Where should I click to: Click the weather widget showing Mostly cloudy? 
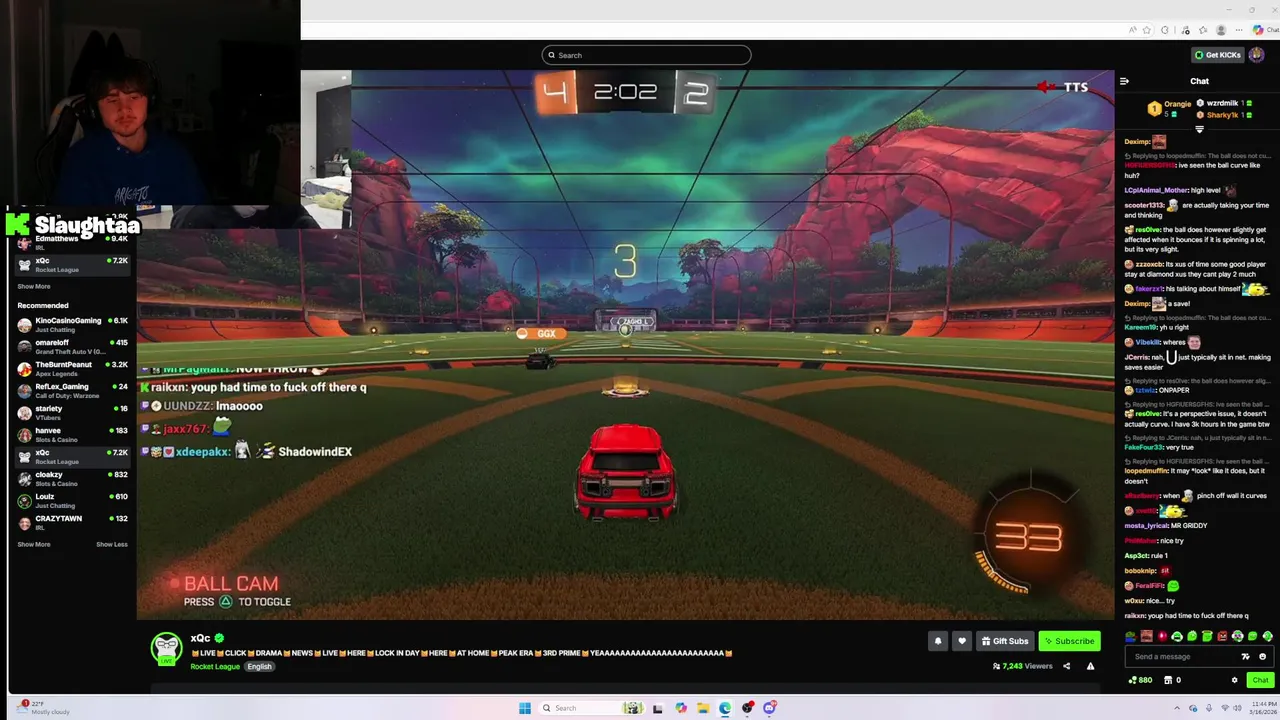42,708
